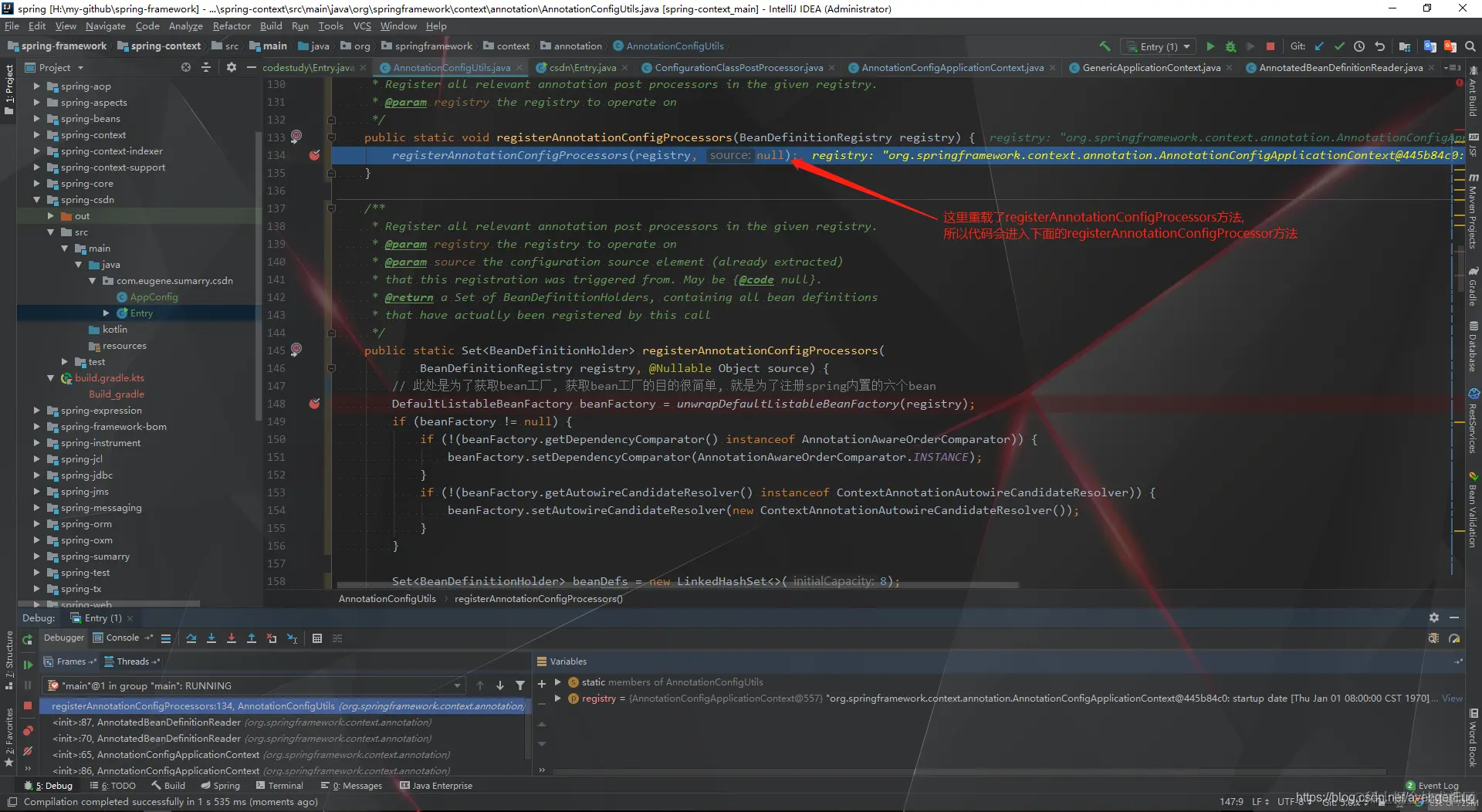Stop the debug session red square
The height and width of the screenshot is (812, 1482).
(x=28, y=705)
